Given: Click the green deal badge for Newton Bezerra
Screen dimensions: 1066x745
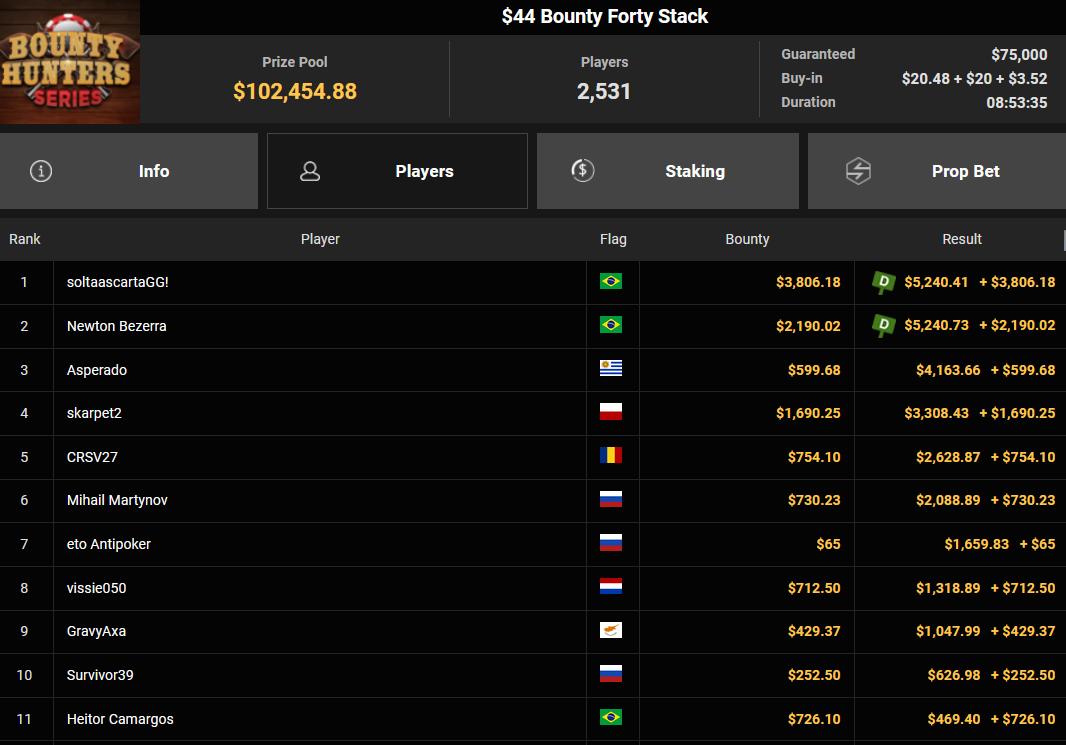Looking at the screenshot, I should (883, 326).
